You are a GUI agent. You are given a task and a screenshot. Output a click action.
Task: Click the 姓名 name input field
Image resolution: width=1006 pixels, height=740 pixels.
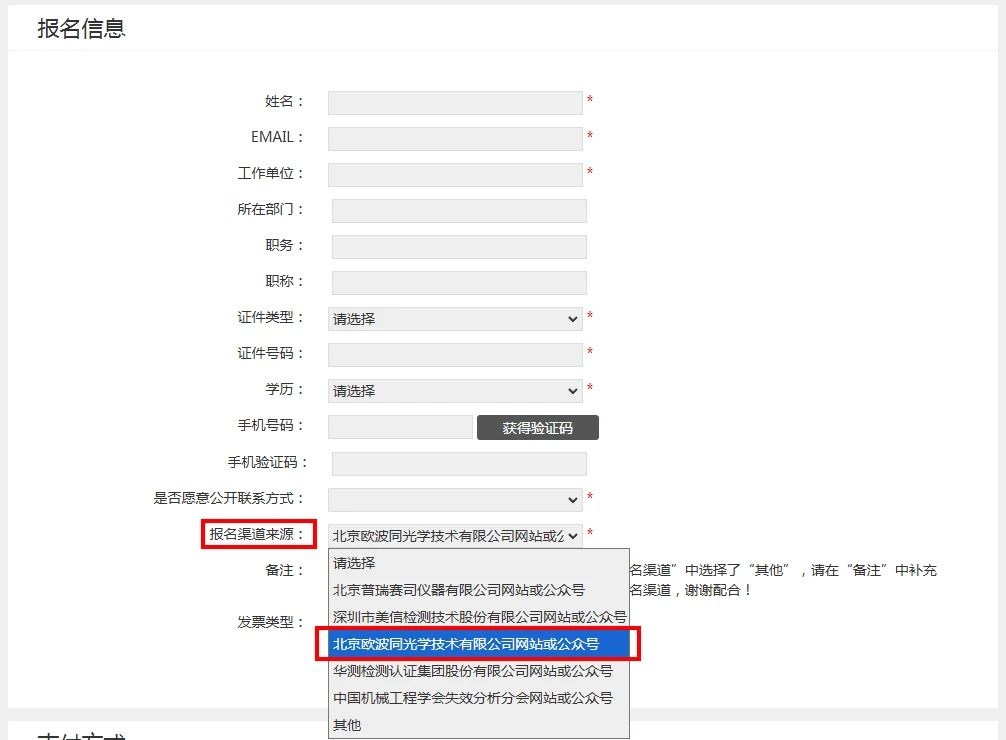(455, 102)
